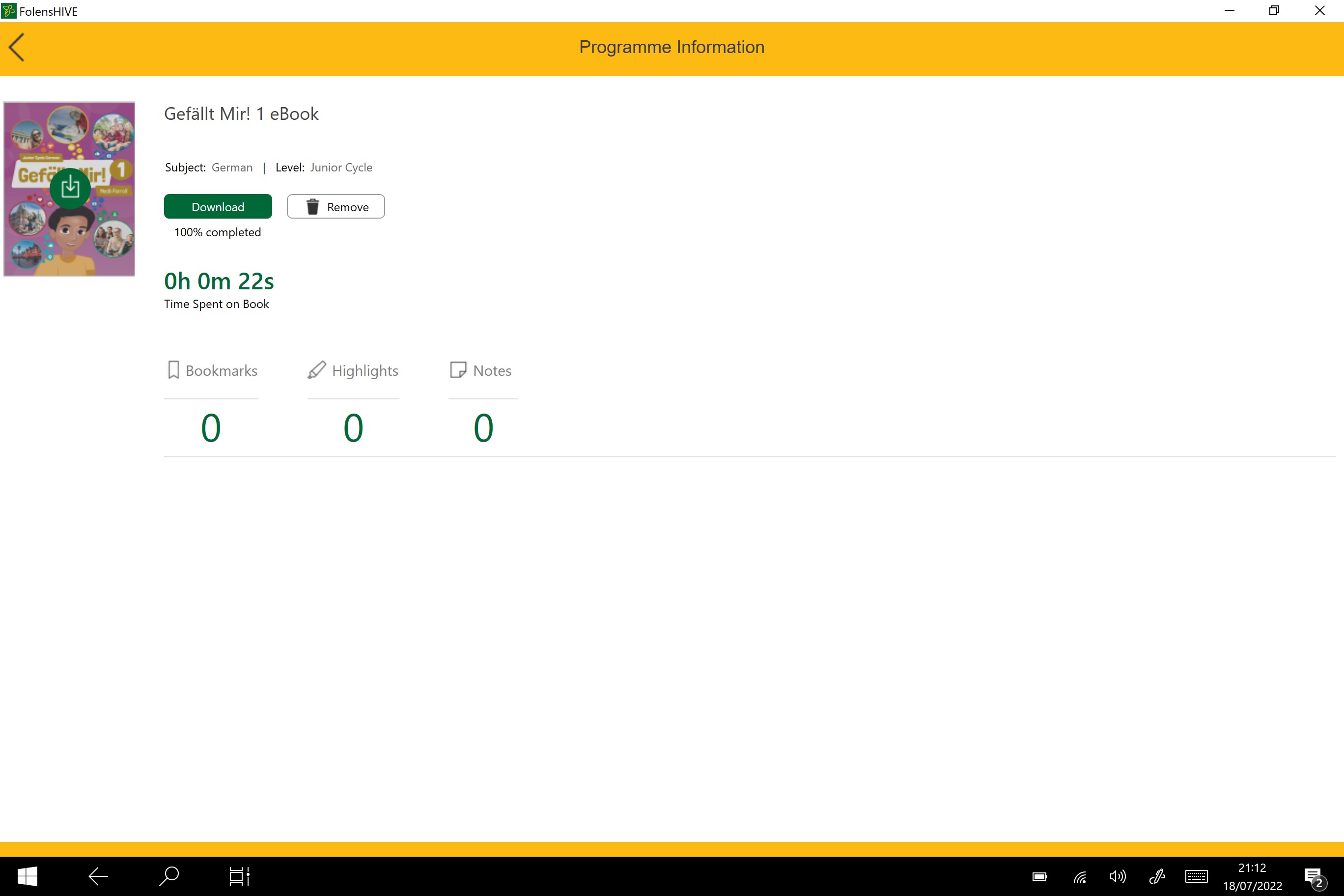Image resolution: width=1344 pixels, height=896 pixels.
Task: Click the green download icon on the book cover
Action: (70, 188)
